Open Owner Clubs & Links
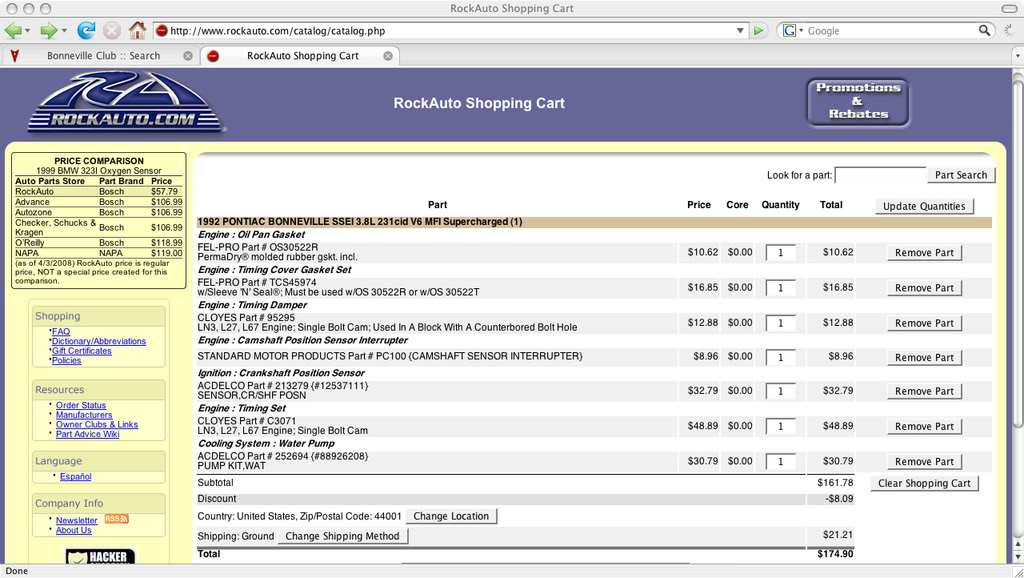 coord(97,425)
